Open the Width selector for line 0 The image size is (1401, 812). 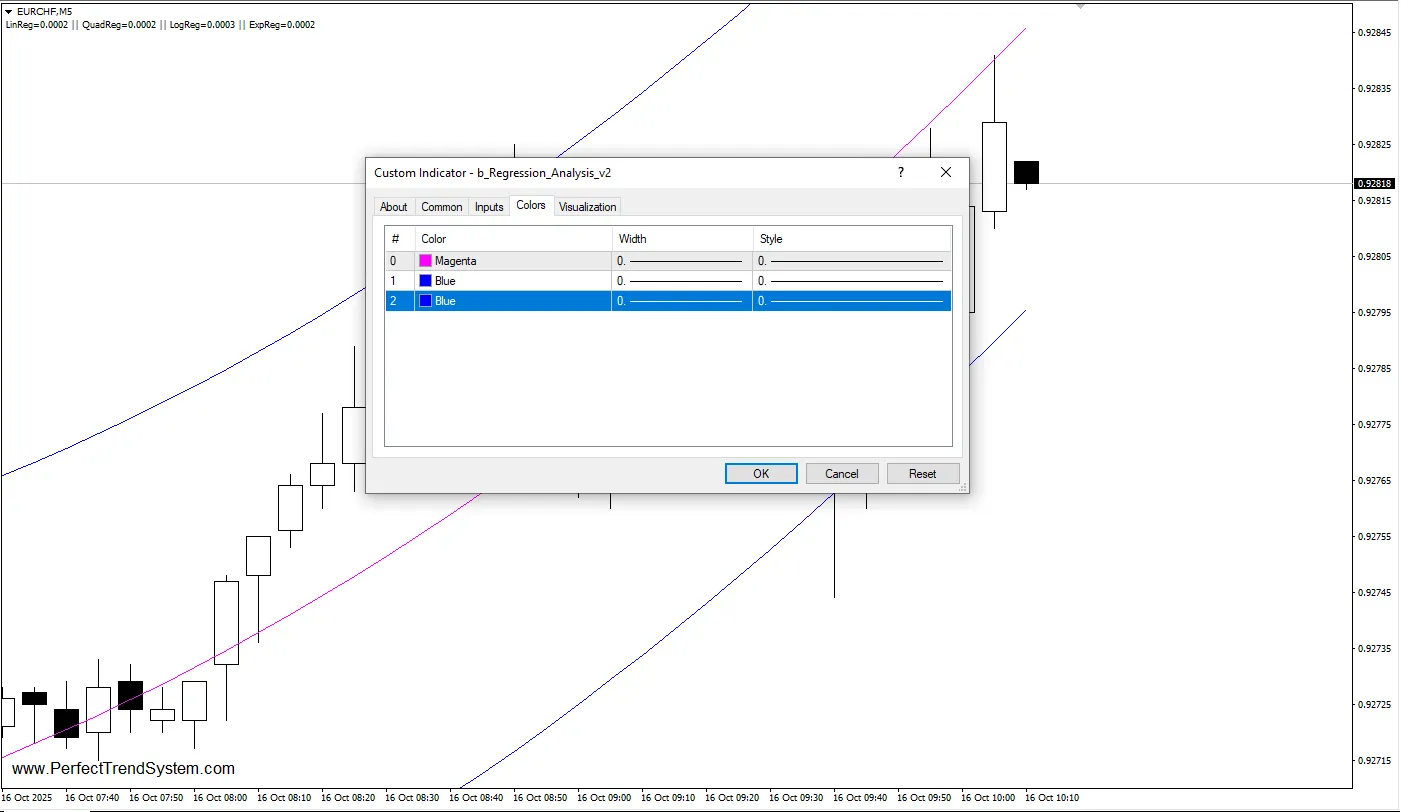pos(681,260)
